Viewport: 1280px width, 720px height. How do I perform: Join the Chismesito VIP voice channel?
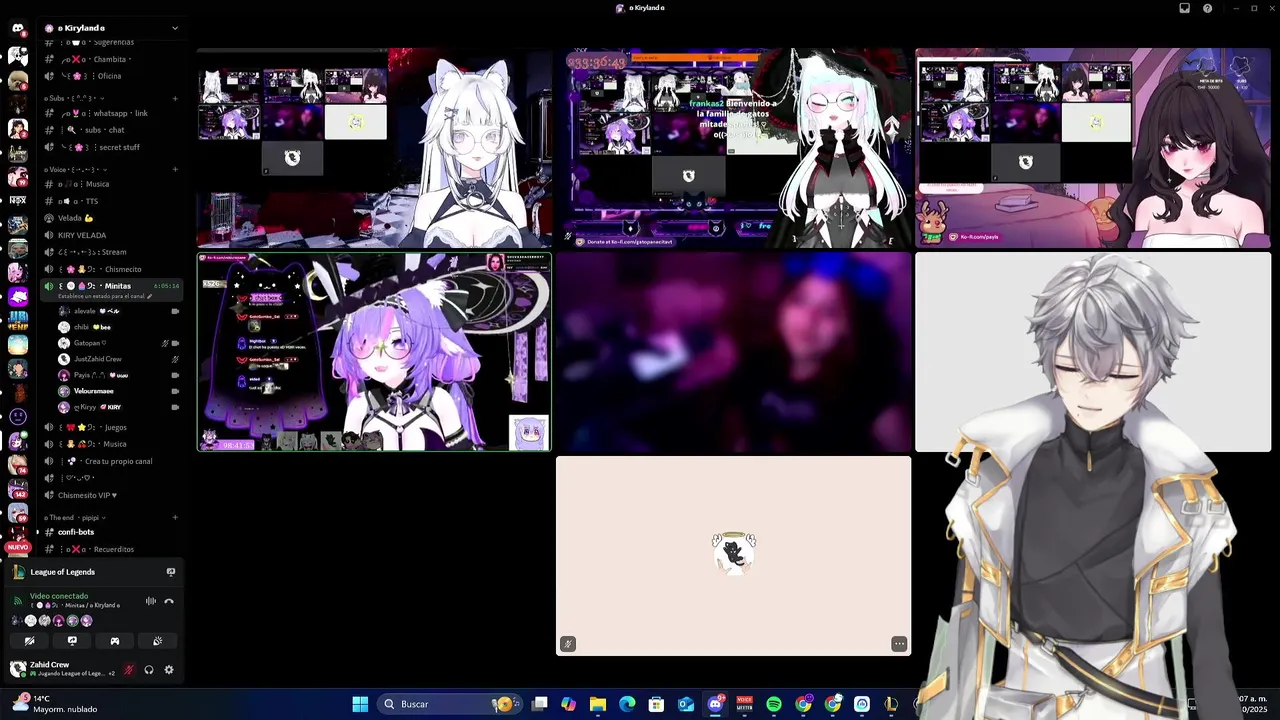point(110,495)
